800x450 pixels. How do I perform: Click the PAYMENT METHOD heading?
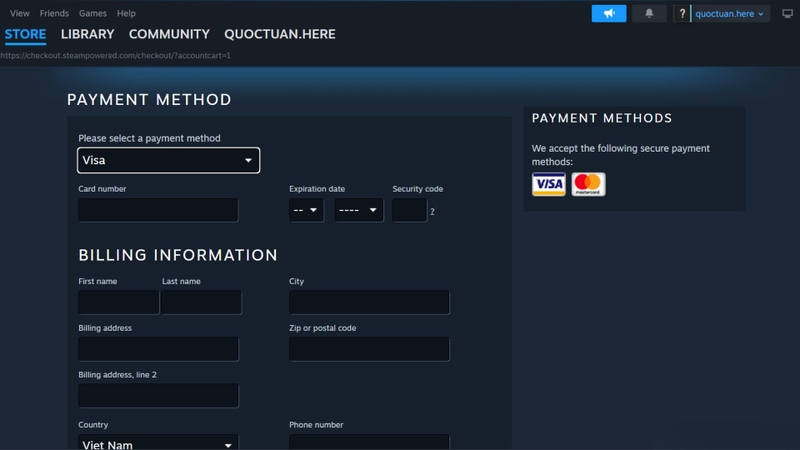(x=149, y=99)
